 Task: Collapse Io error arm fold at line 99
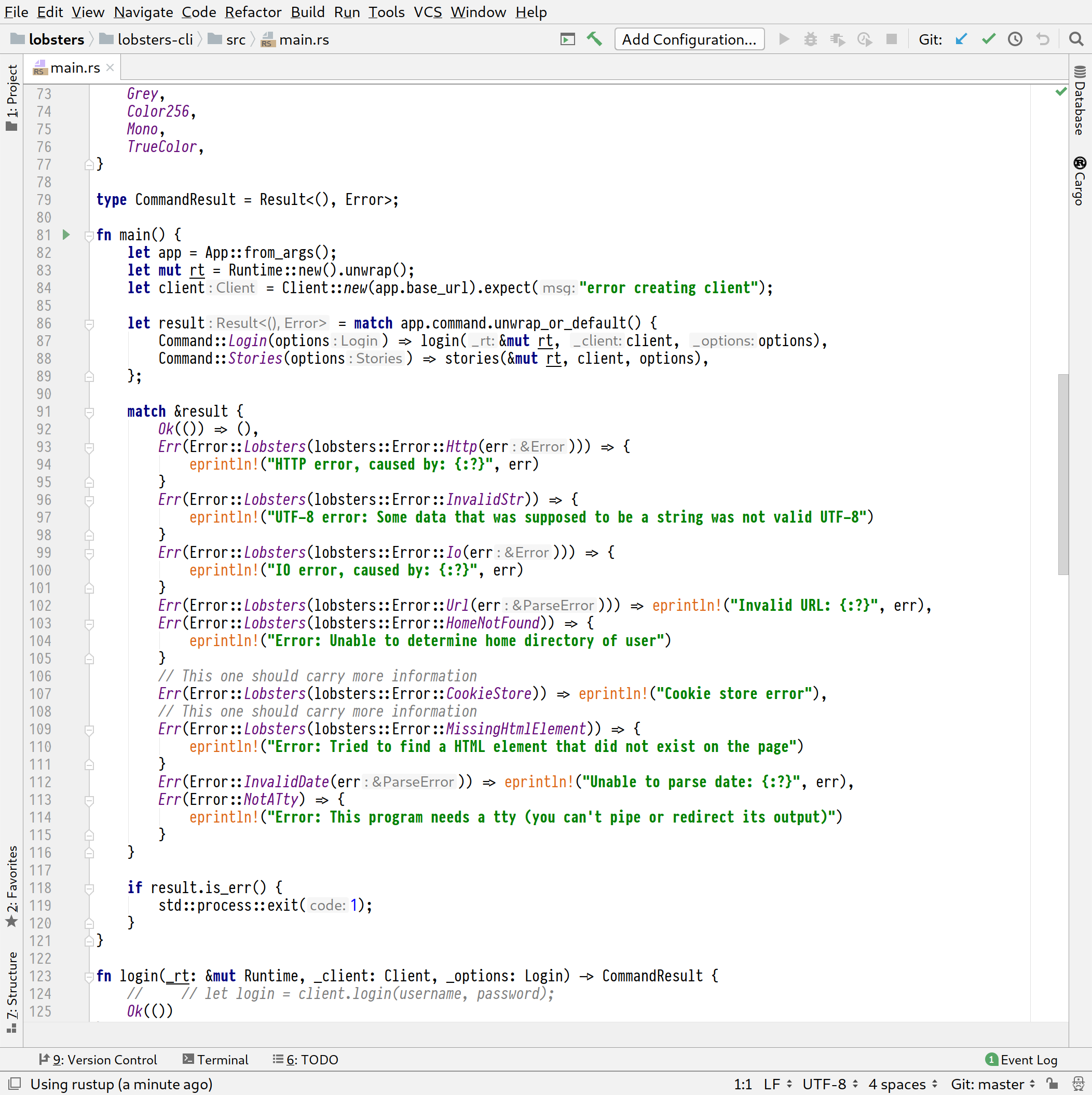89,553
